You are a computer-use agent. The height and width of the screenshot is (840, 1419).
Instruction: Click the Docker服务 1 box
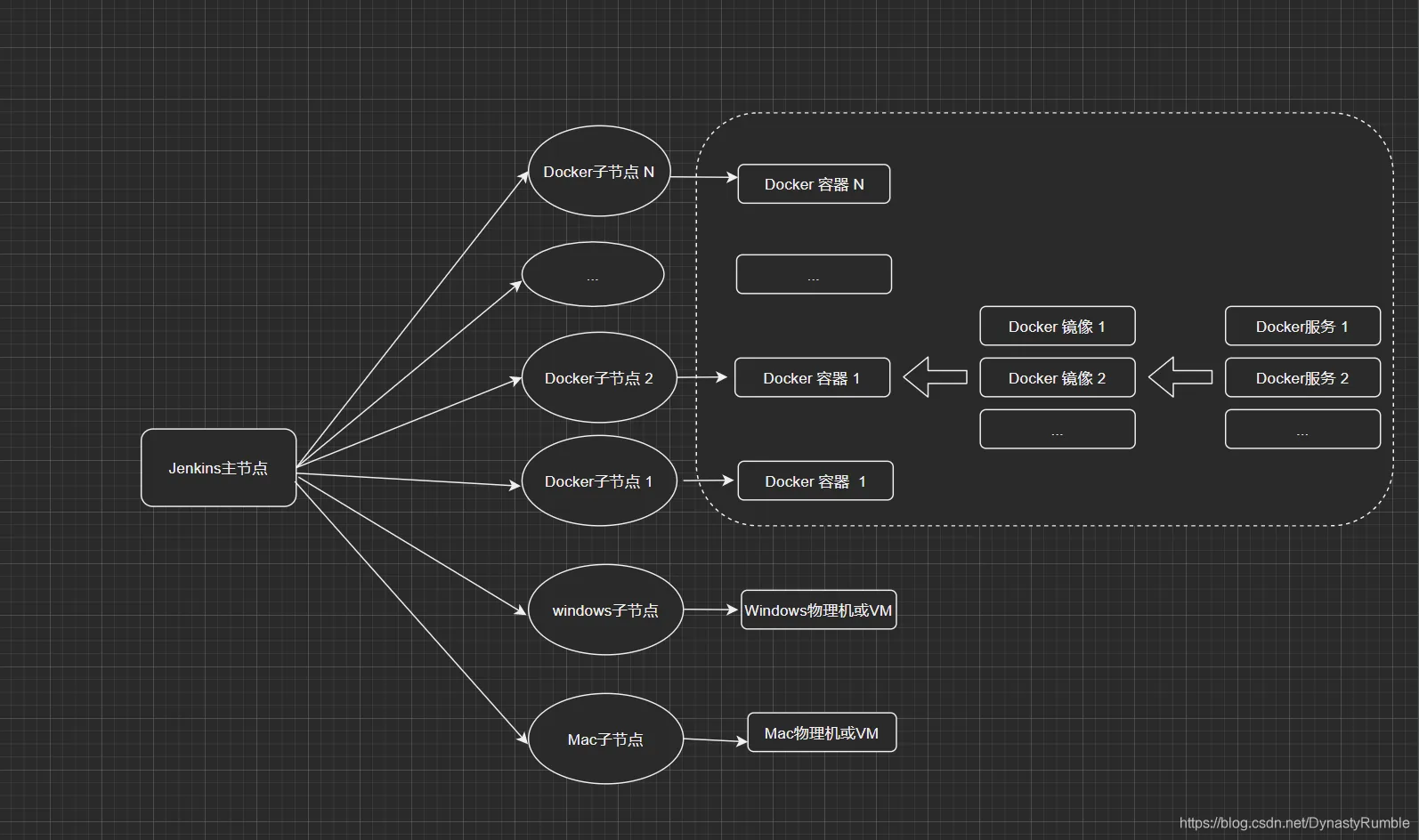click(x=1302, y=327)
